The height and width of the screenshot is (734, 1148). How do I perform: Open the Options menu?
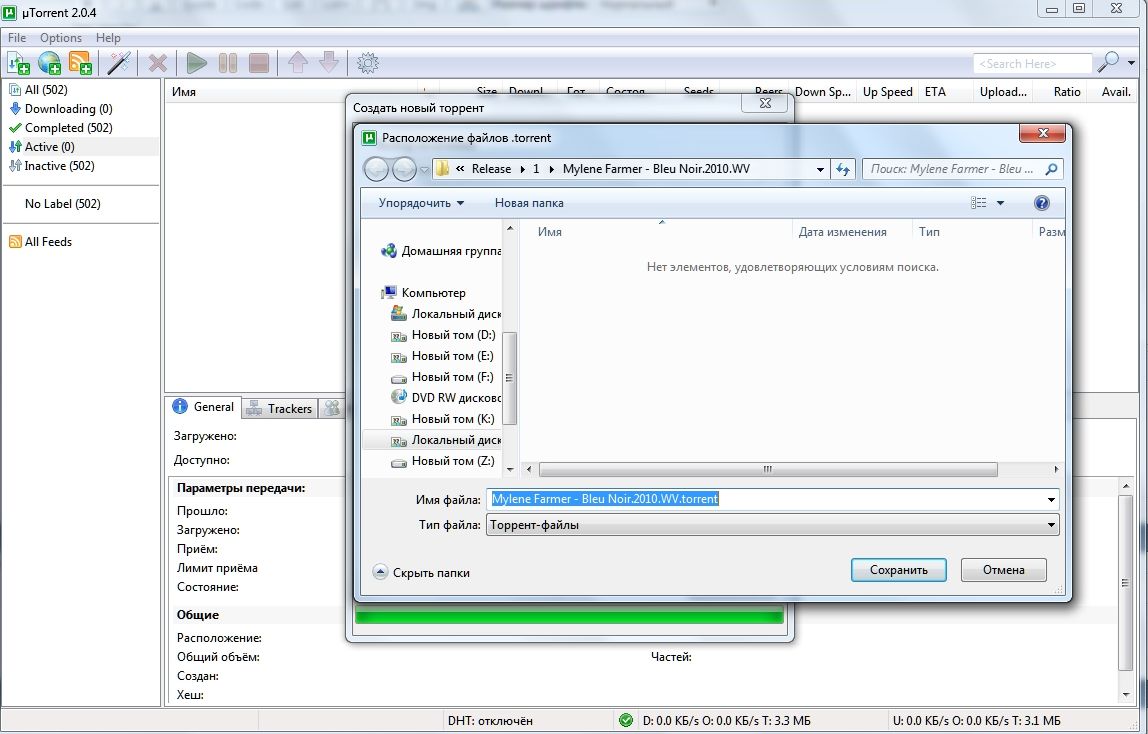click(x=61, y=37)
